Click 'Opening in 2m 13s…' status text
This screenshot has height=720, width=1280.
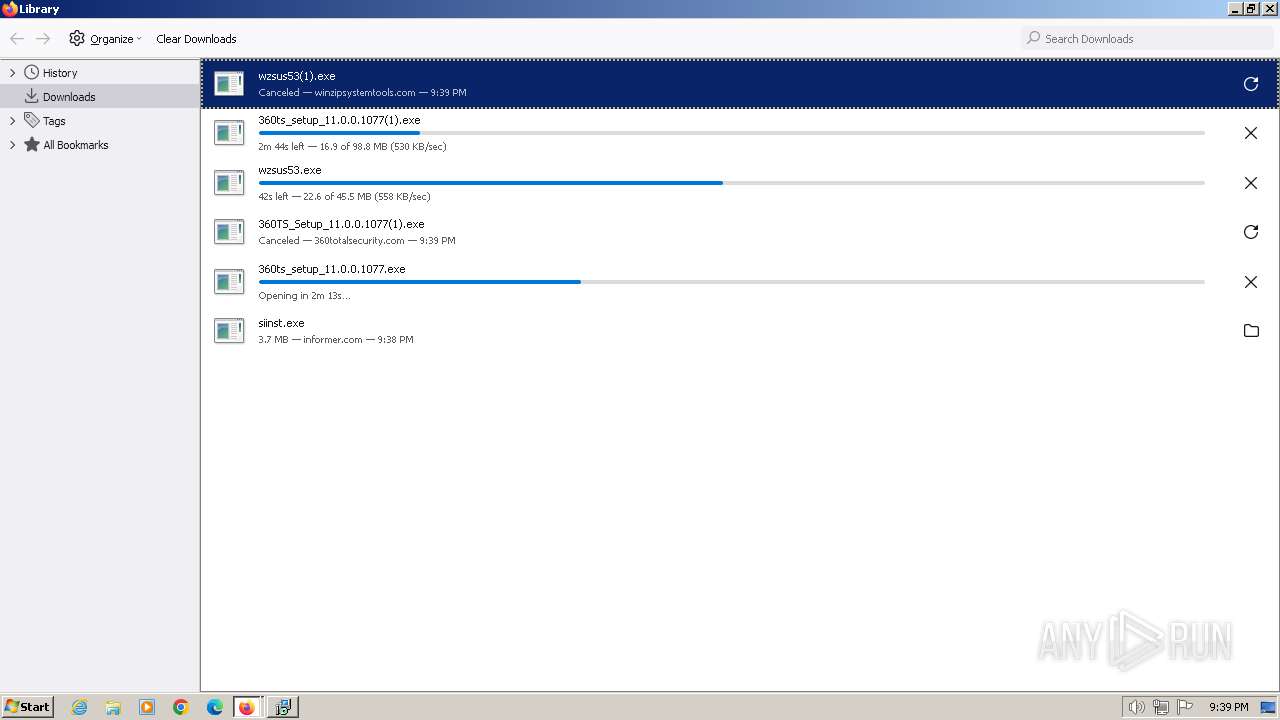(304, 295)
